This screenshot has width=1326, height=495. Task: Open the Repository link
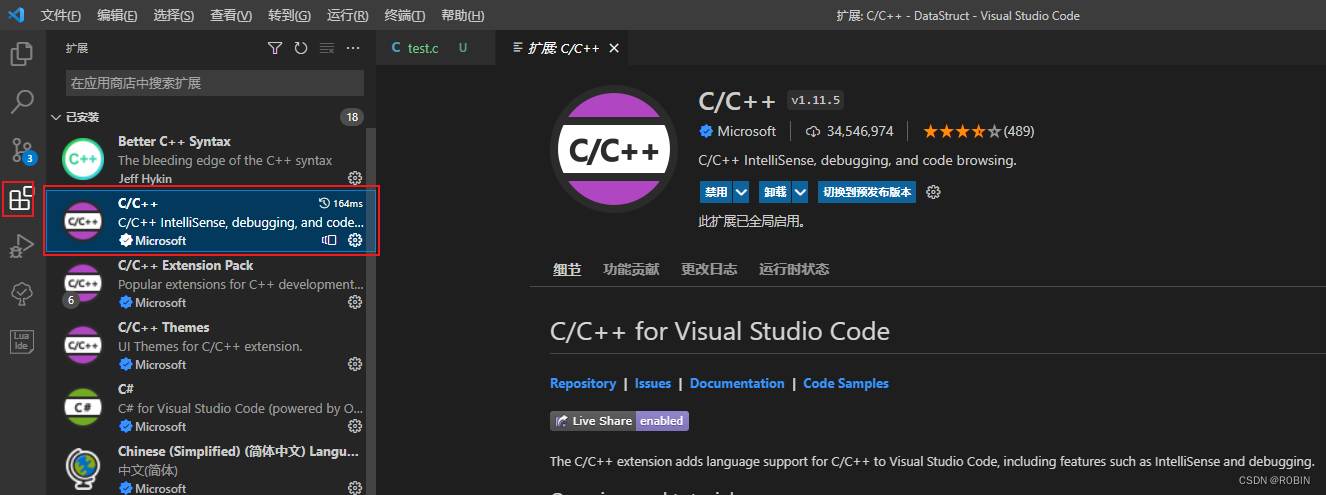[x=583, y=383]
